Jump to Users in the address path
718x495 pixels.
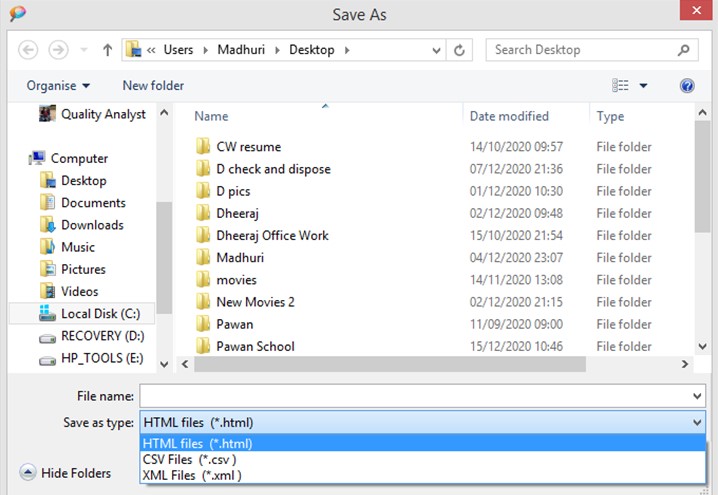tap(178, 49)
